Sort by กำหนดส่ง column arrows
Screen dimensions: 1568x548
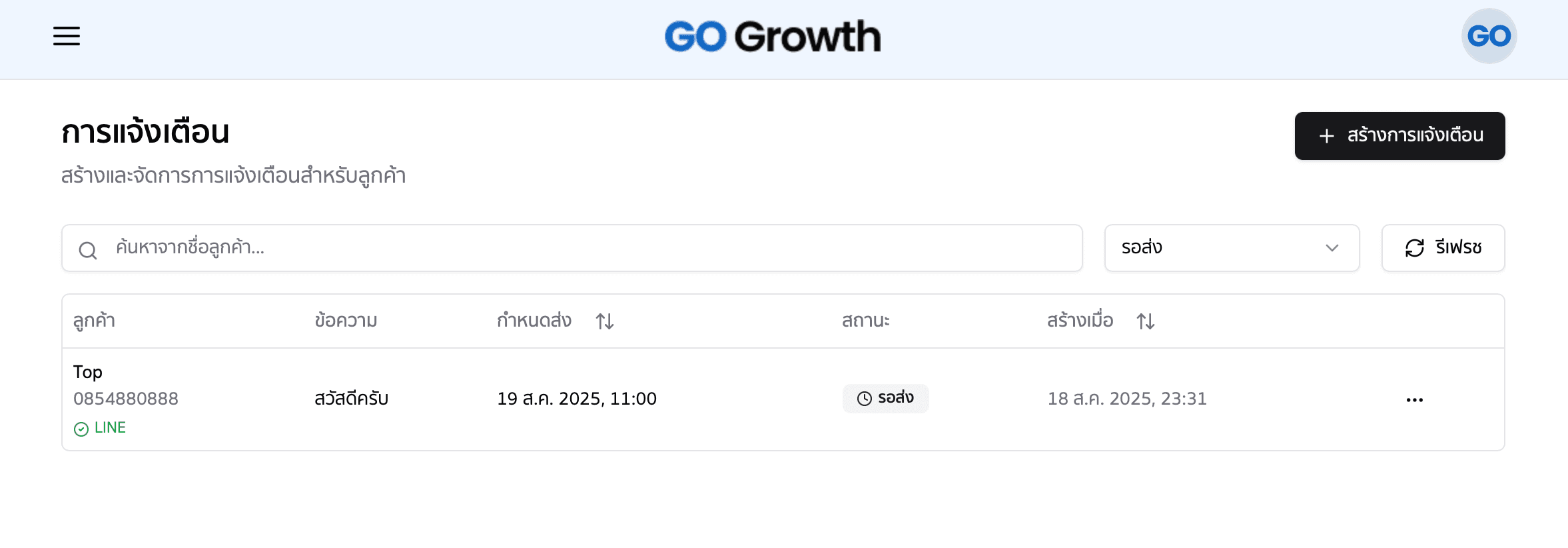click(605, 321)
